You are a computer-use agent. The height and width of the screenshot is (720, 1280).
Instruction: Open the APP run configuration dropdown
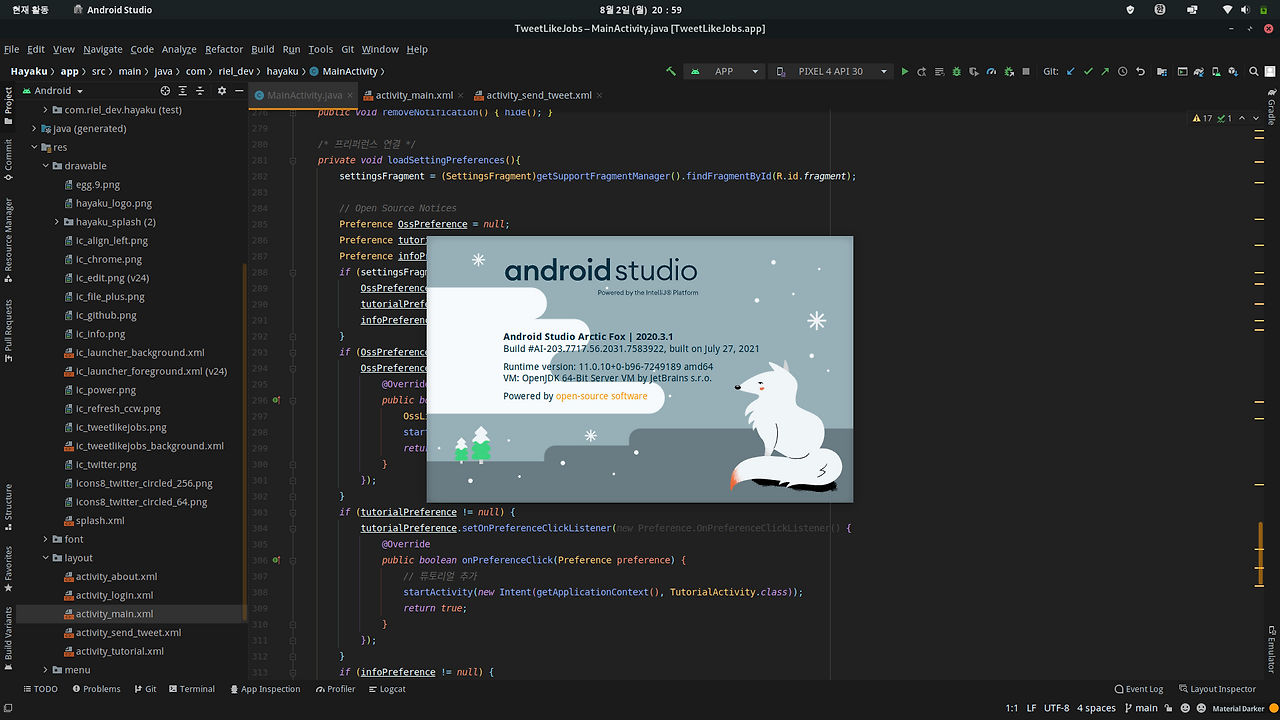coord(724,71)
